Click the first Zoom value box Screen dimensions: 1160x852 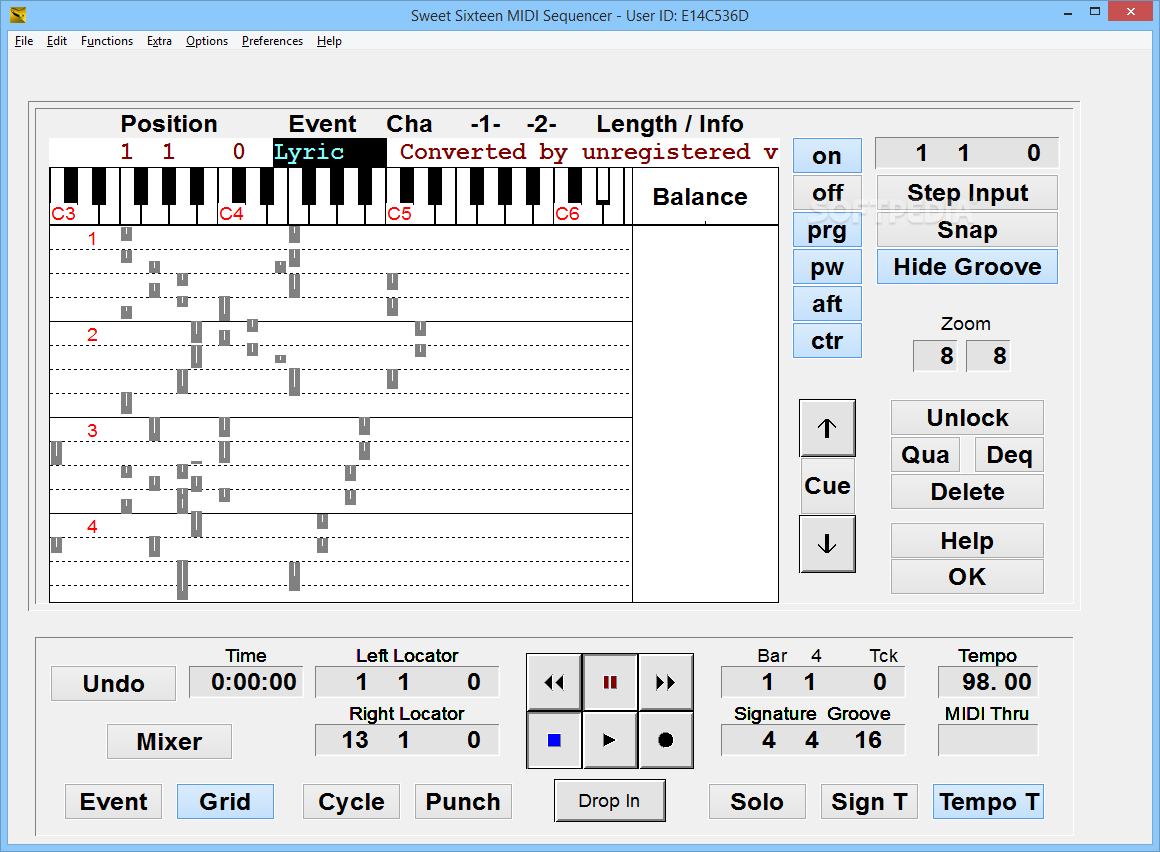pos(935,356)
